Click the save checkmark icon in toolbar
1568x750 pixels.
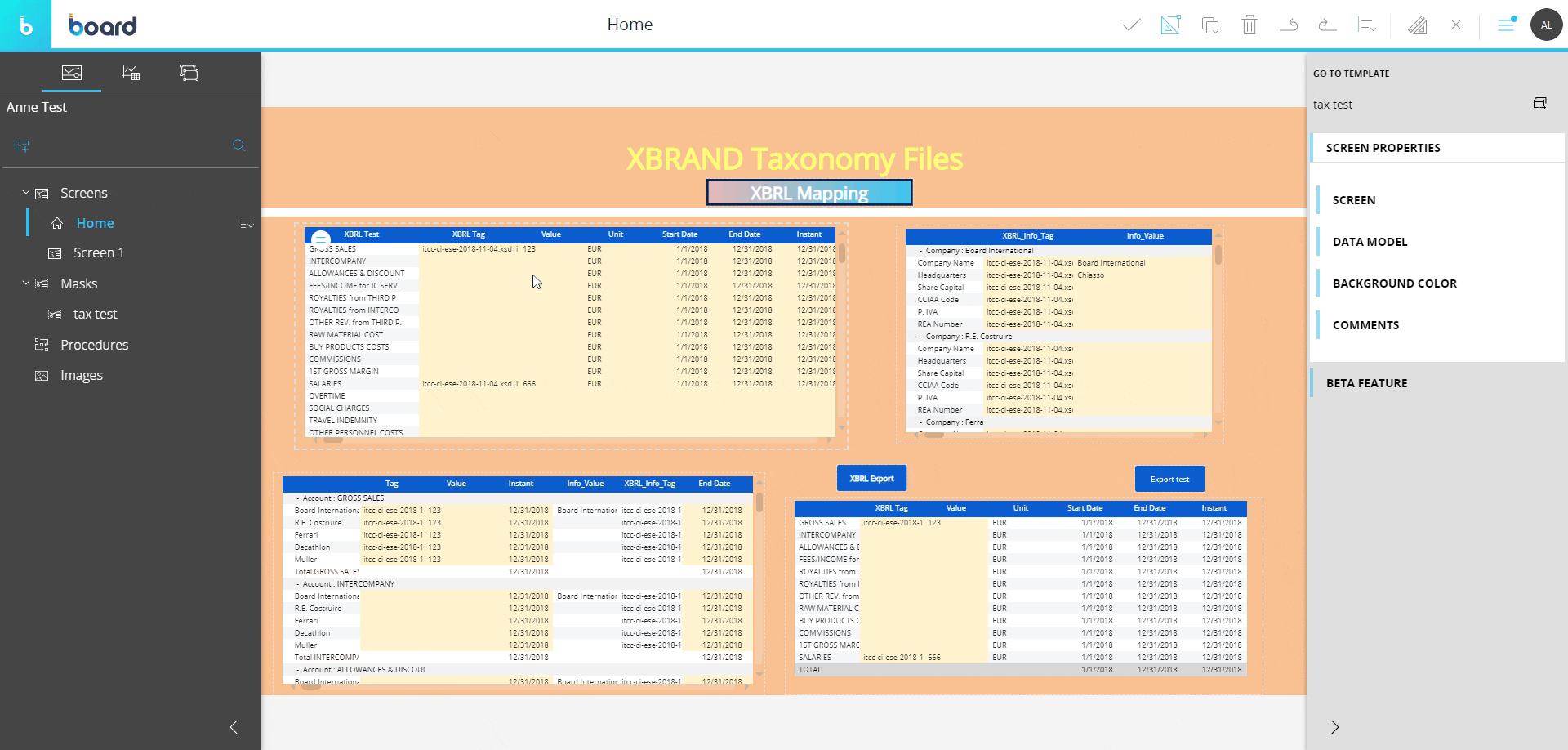[1131, 25]
